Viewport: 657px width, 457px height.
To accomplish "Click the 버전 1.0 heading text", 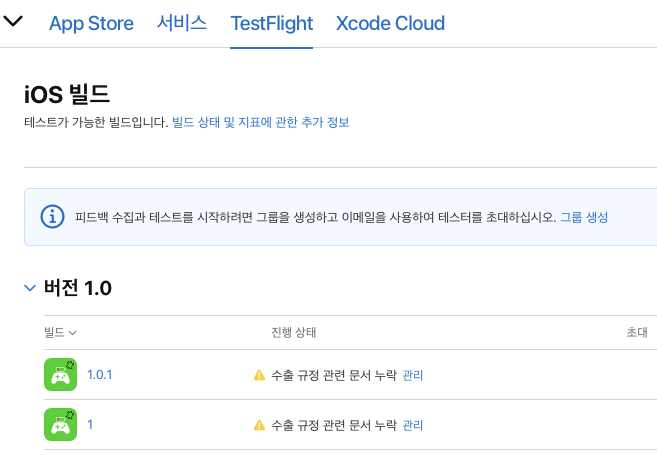I will 78,288.
